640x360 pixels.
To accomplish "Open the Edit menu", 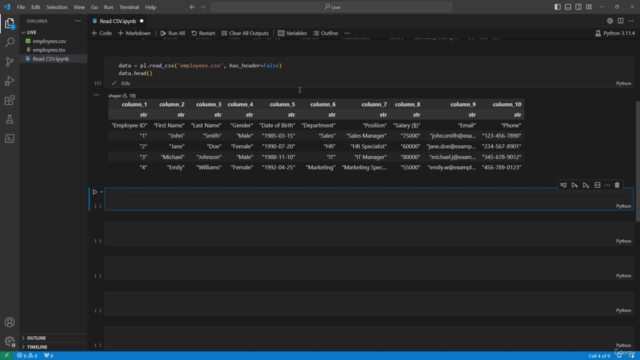I will click(36, 7).
